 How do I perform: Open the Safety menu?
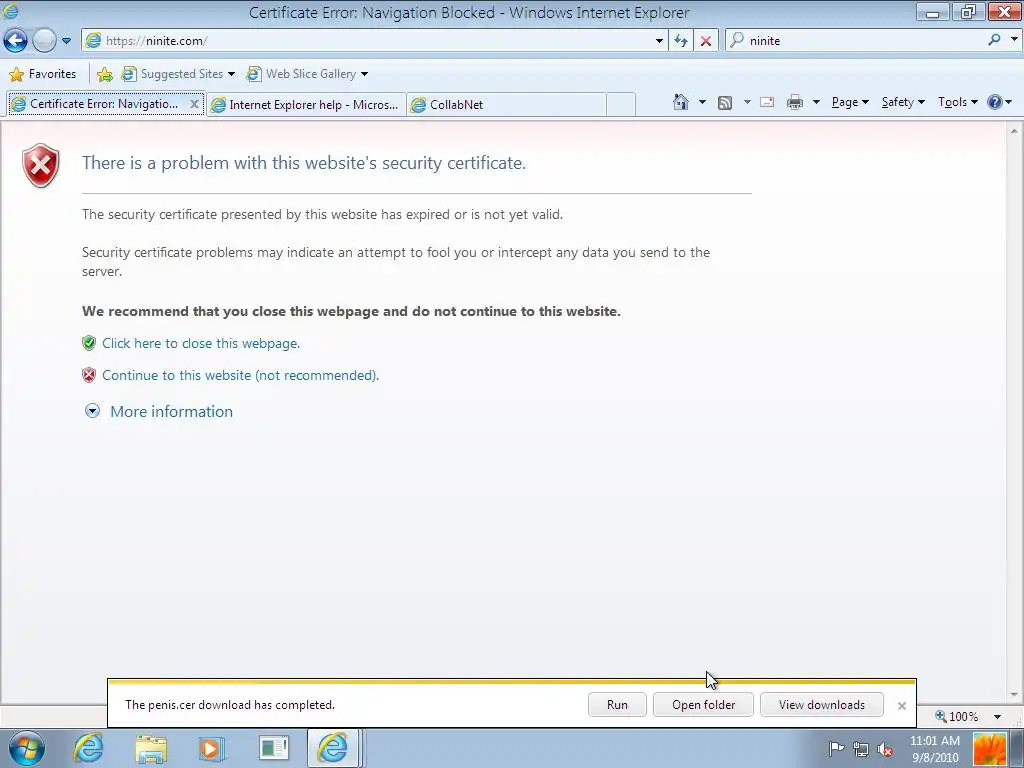pyautogui.click(x=903, y=102)
